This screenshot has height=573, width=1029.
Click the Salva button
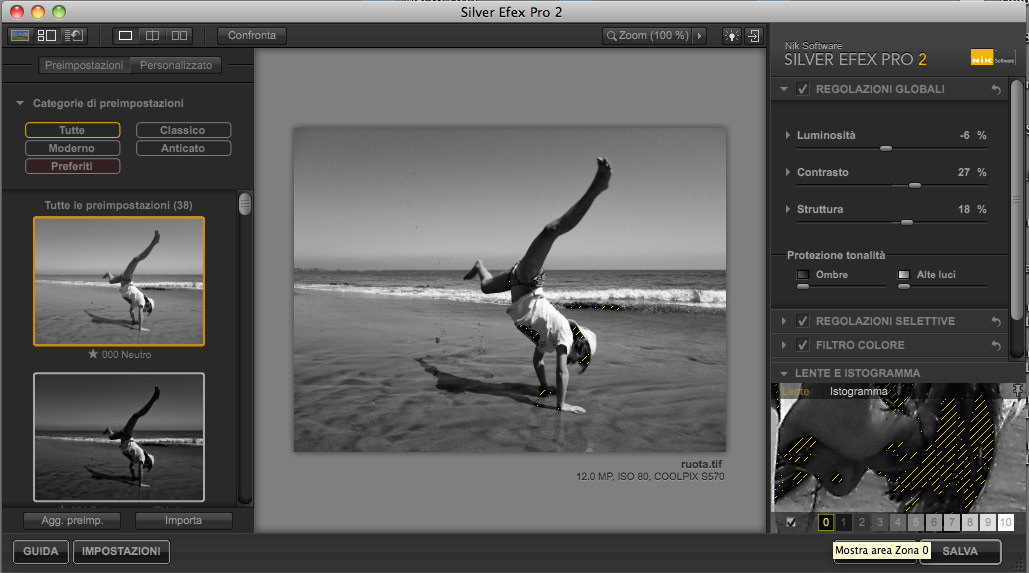[x=960, y=551]
